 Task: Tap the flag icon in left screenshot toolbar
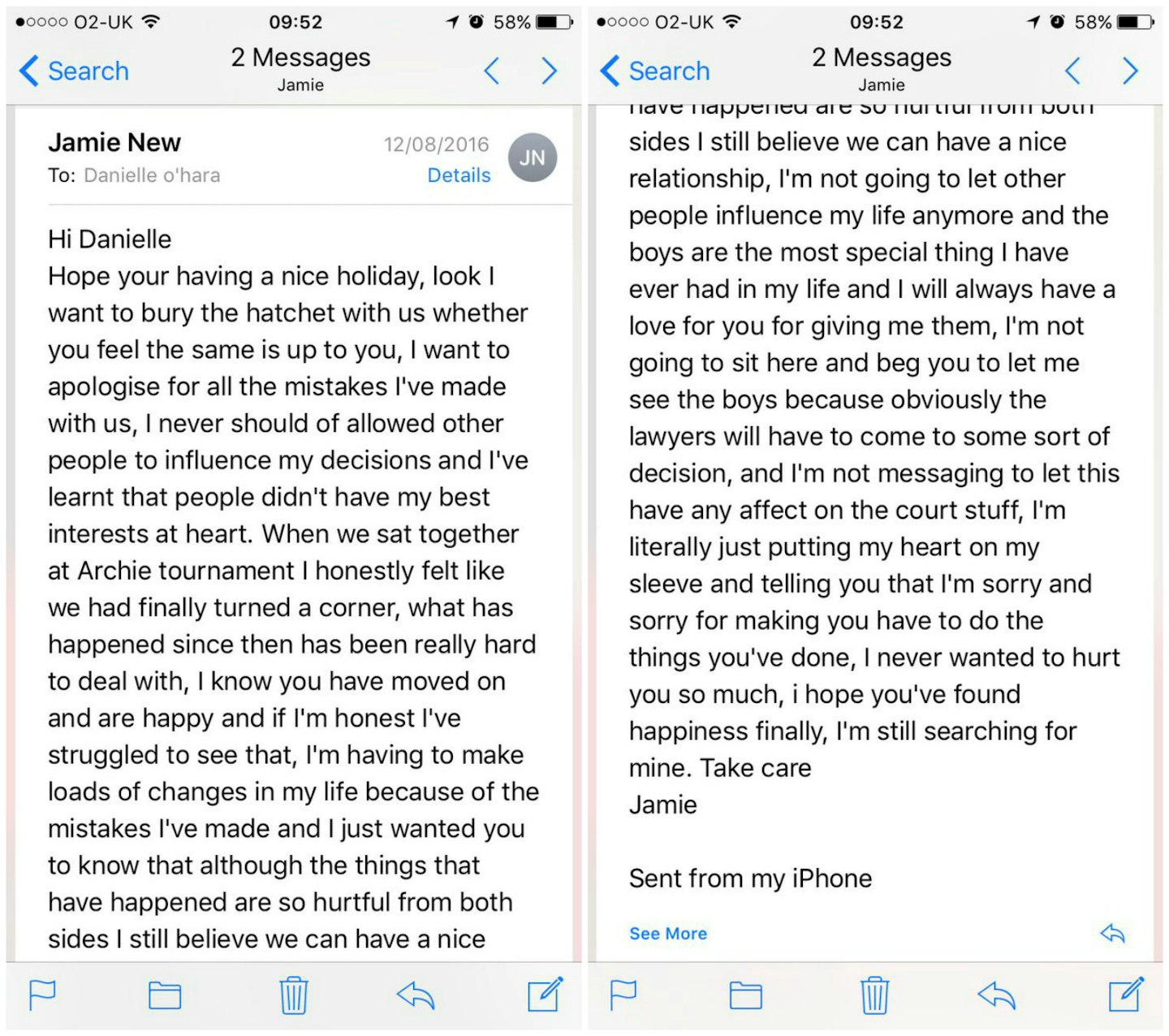click(x=42, y=995)
